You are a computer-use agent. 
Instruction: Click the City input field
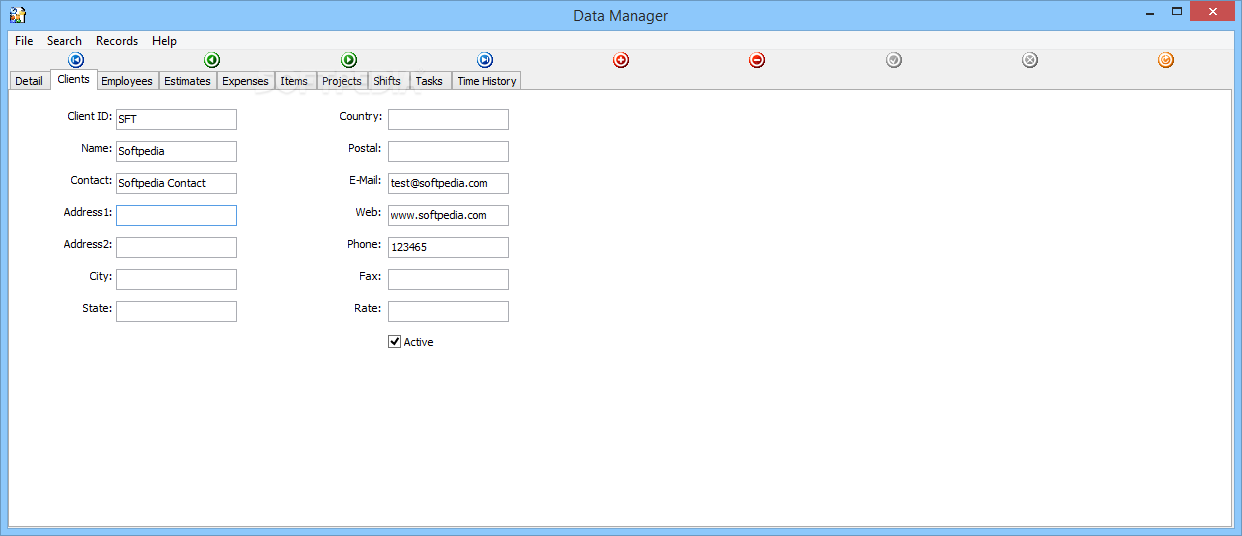pos(176,279)
